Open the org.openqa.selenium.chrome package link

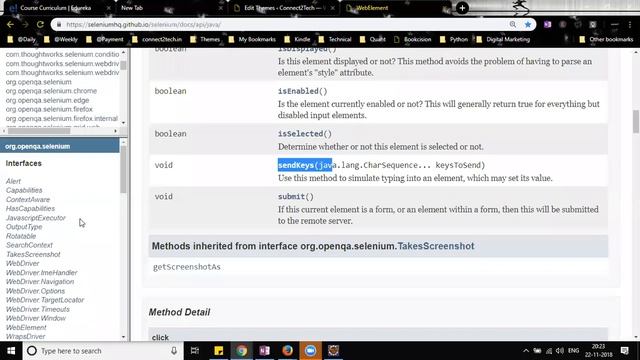51,91
